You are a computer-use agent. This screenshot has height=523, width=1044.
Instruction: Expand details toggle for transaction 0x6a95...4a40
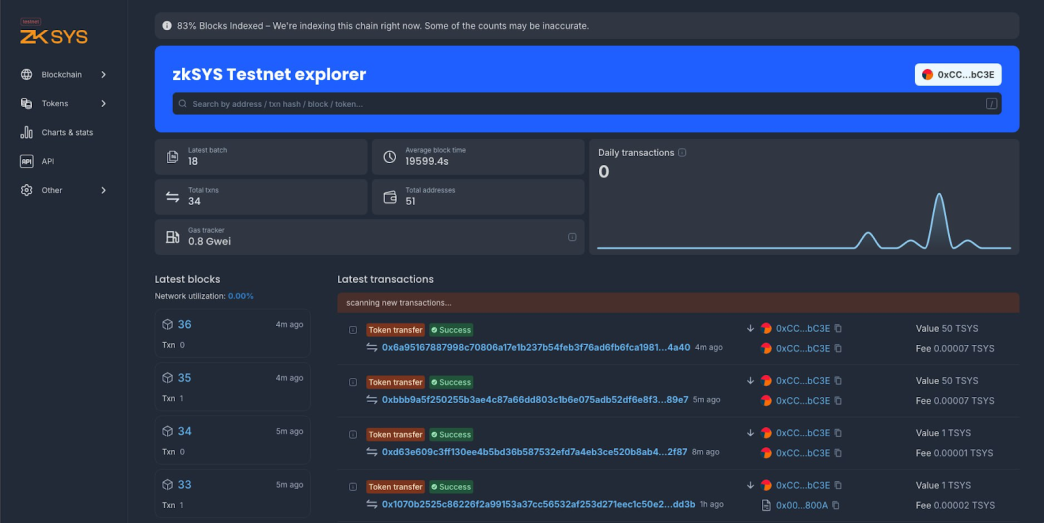tap(352, 330)
